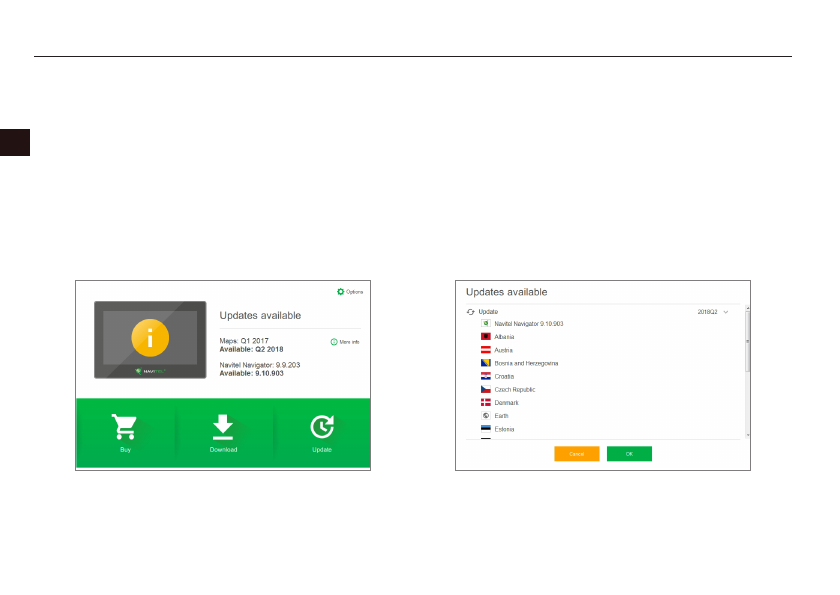840x595 pixels.
Task: Click the More info link text
Action: coord(349,342)
